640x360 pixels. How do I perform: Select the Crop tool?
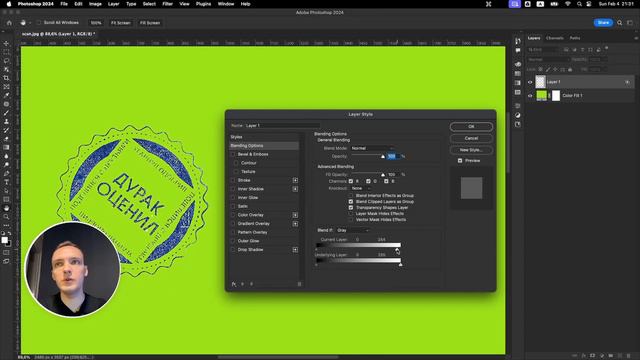point(6,78)
